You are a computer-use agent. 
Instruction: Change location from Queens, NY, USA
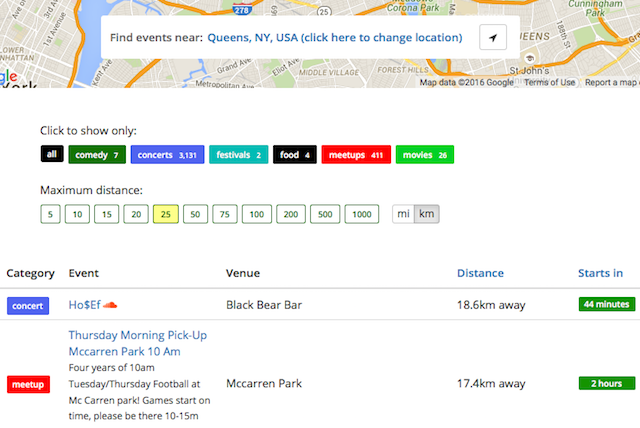[x=334, y=38]
